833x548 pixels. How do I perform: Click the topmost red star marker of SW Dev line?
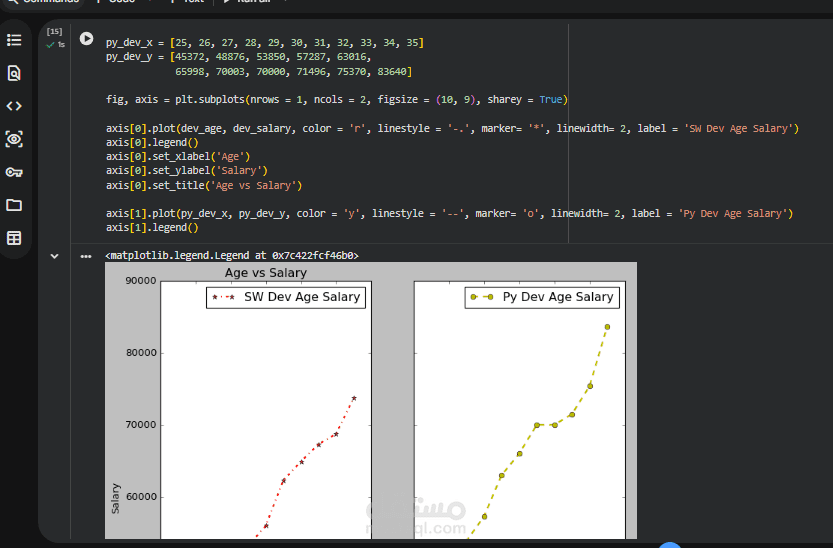coord(354,398)
